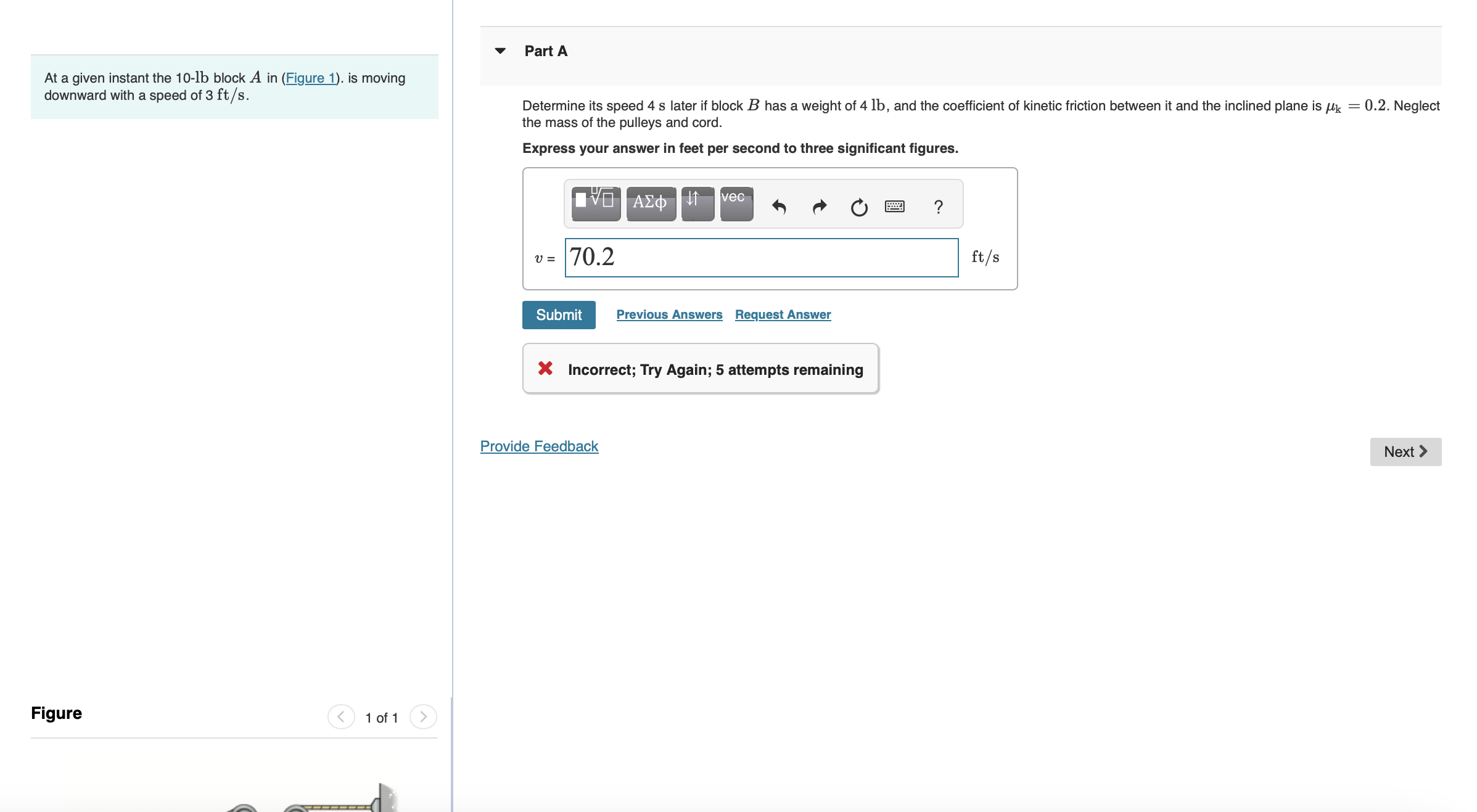The width and height of the screenshot is (1477, 812).
Task: Open the Greek symbols palette (ΑΣφ icon)
Action: [650, 203]
